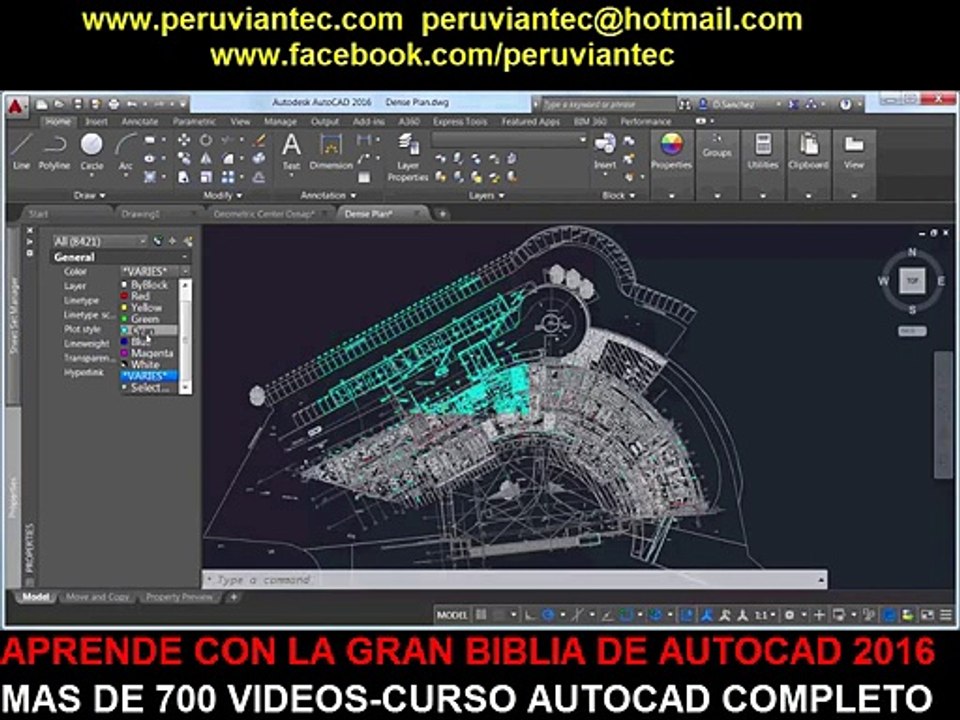Toggle the PICKADD icon in Properties palette
This screenshot has width=960, height=720.
pyautogui.click(x=158, y=241)
